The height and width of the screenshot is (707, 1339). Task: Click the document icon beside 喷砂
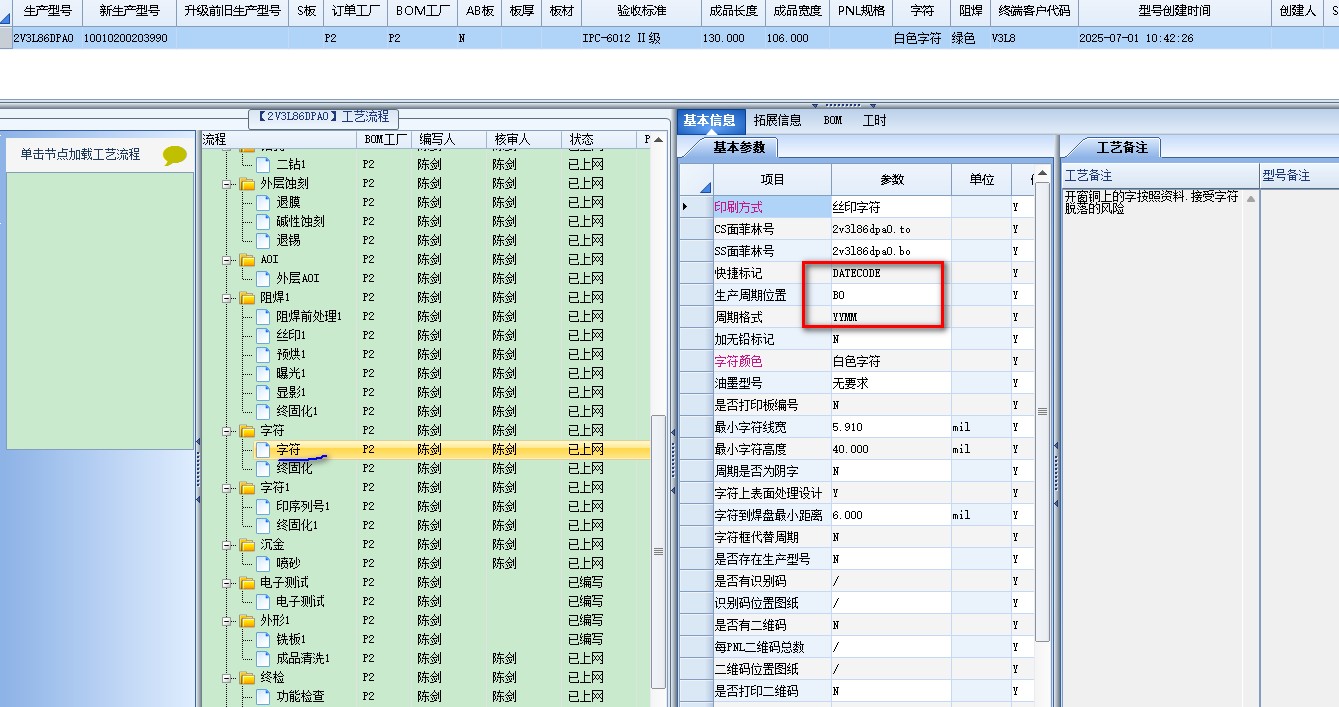(x=263, y=563)
